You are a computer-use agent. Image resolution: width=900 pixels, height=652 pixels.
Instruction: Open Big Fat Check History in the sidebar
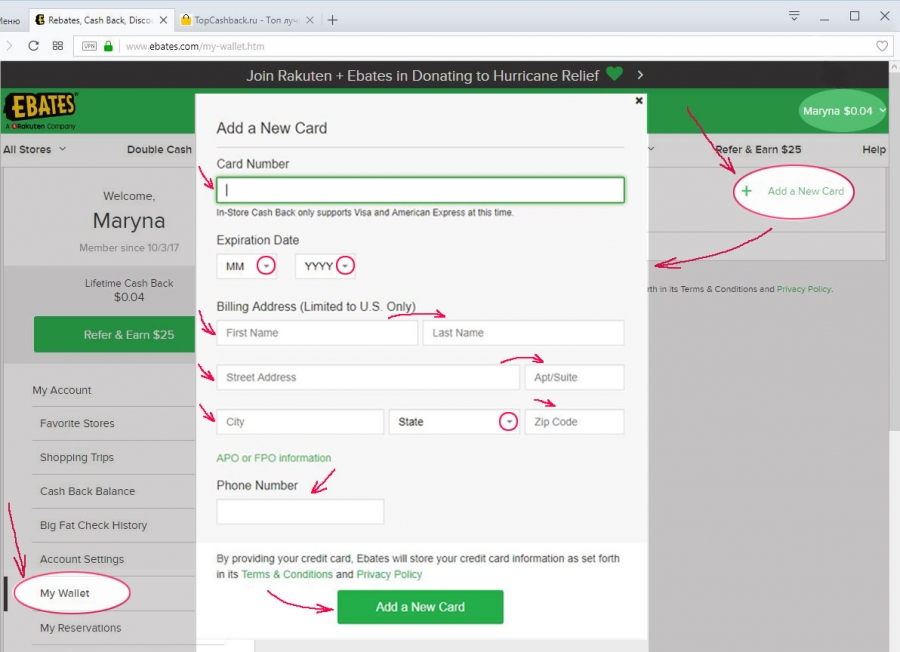click(94, 525)
